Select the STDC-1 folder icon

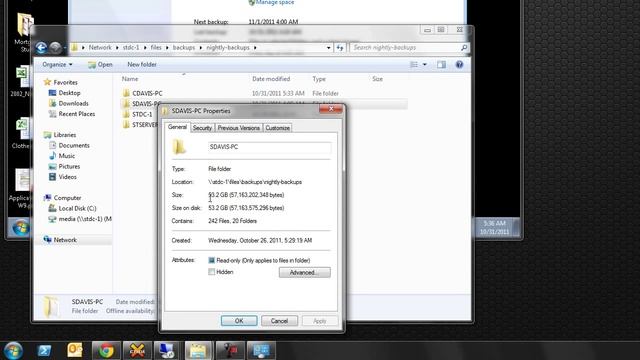pyautogui.click(x=126, y=114)
